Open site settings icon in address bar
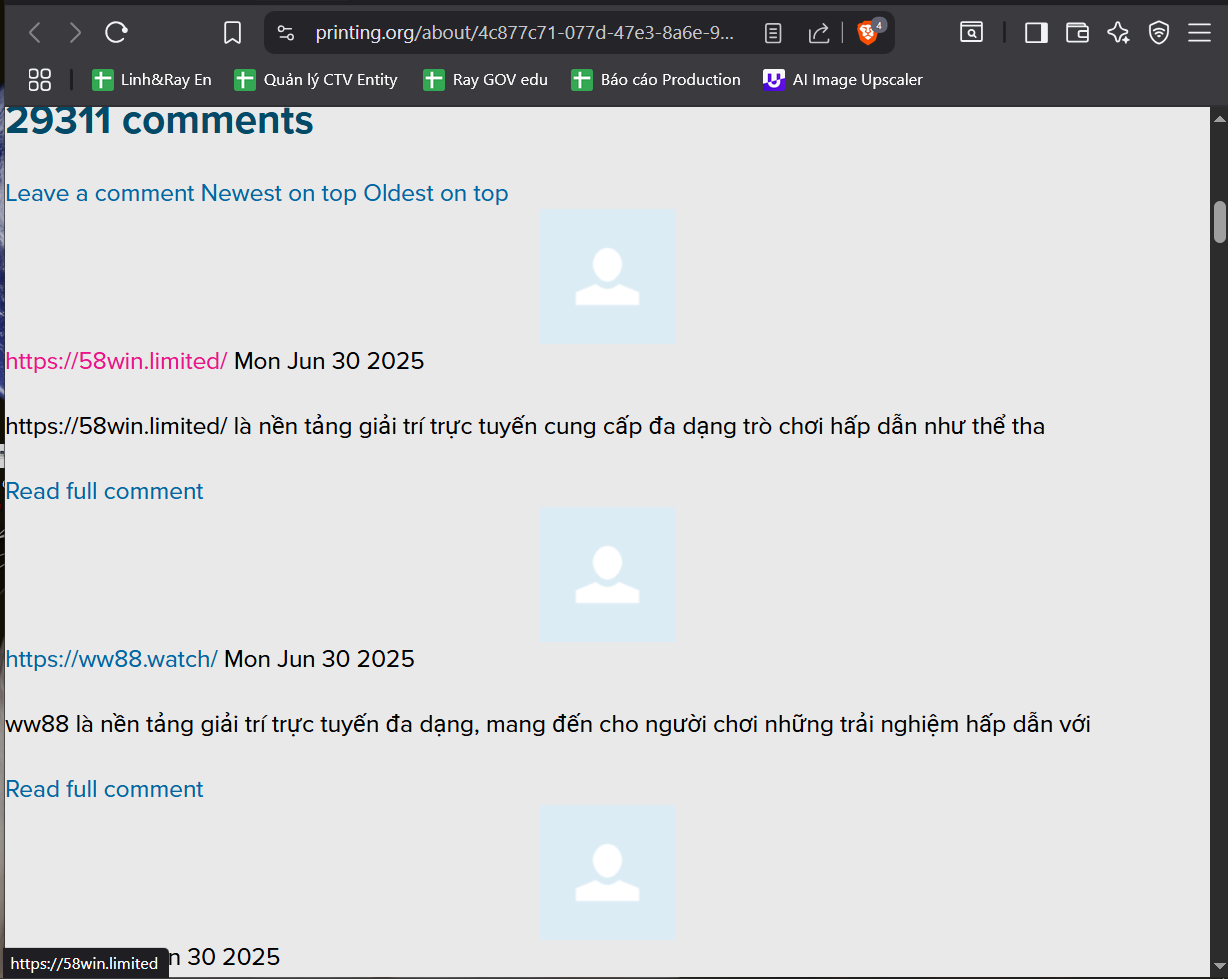 point(286,33)
